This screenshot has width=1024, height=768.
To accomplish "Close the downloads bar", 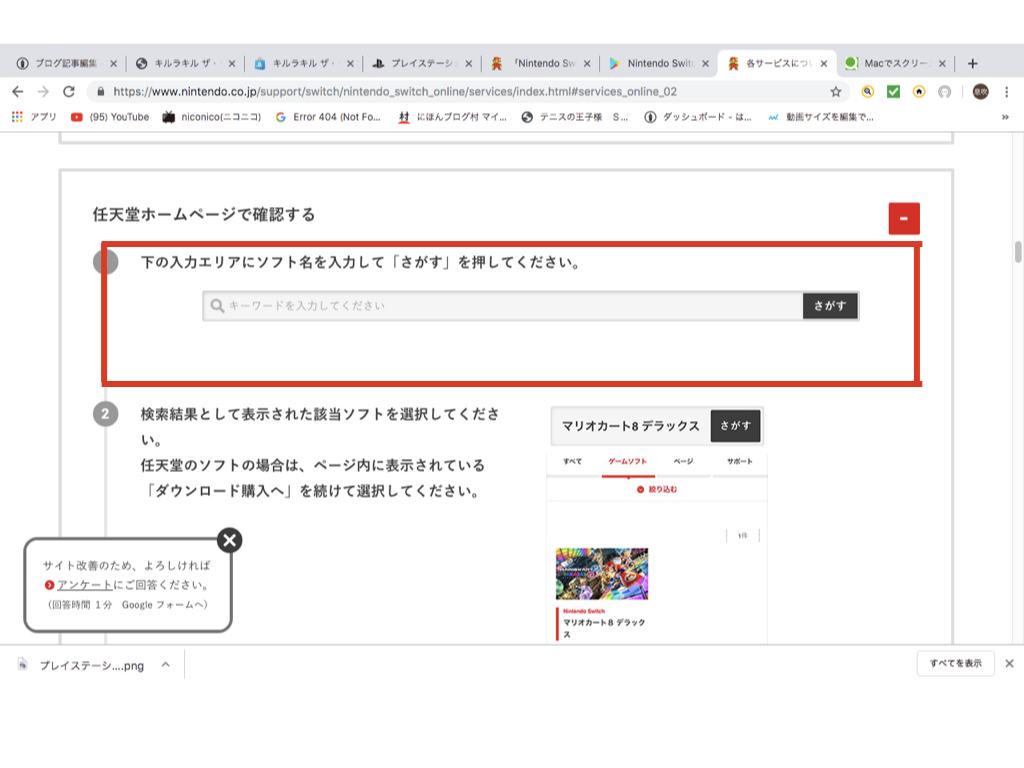I will coord(1009,664).
